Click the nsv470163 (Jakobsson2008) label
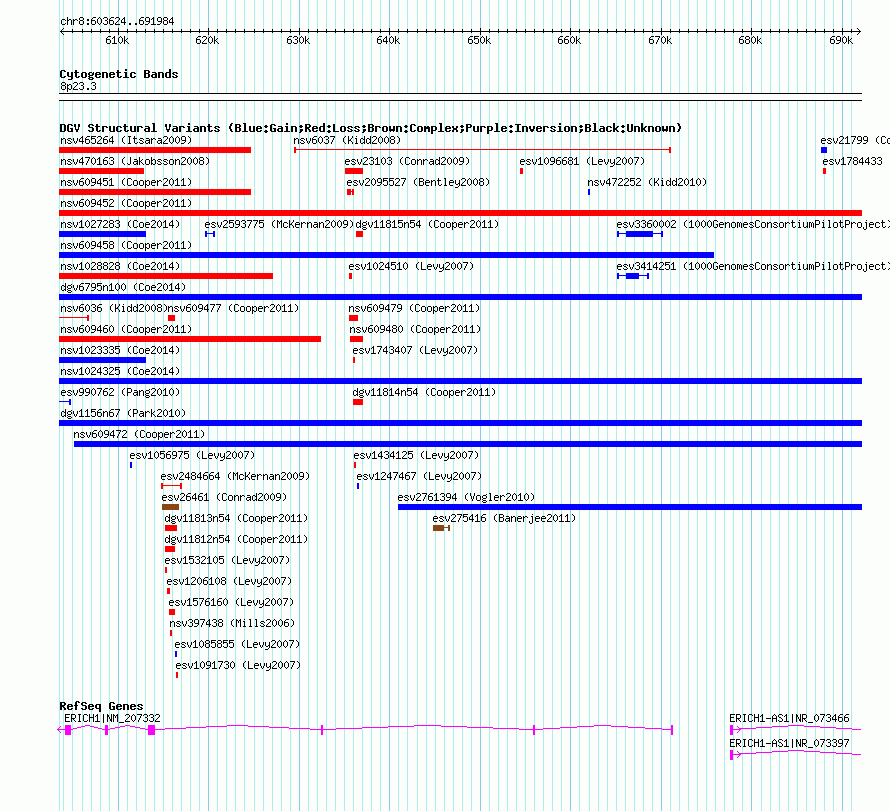The width and height of the screenshot is (890, 811). (x=135, y=161)
